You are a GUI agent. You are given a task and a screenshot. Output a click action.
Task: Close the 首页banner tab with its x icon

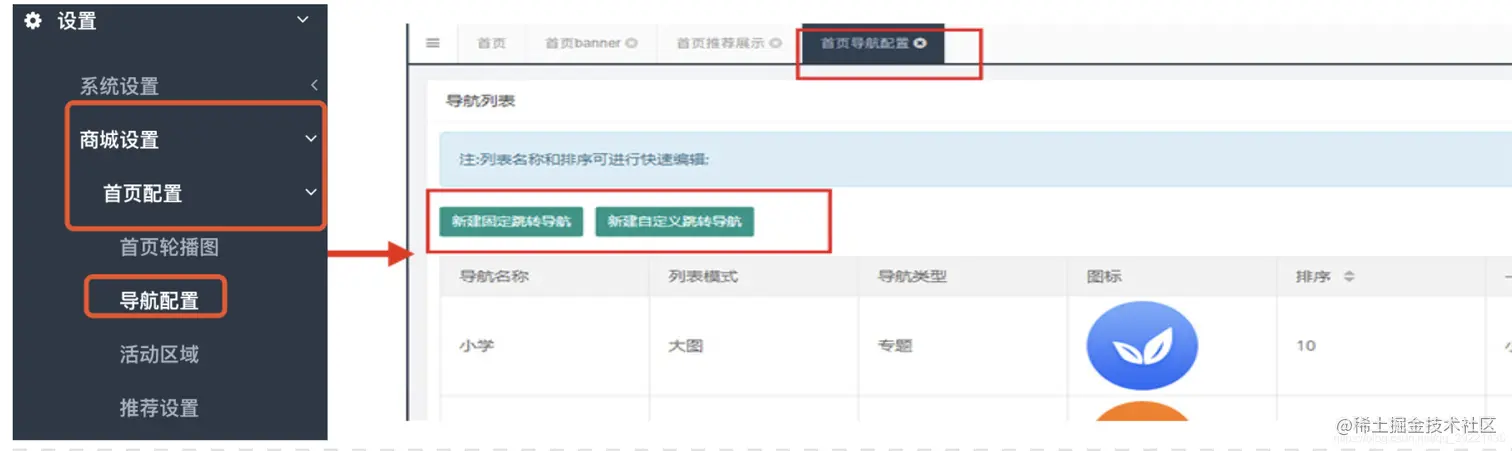tap(631, 44)
